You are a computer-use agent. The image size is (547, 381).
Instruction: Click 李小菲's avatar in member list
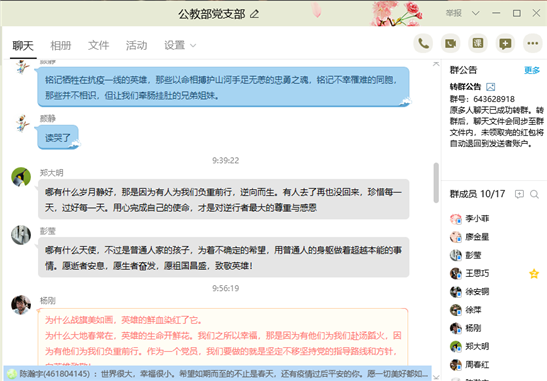click(x=456, y=219)
